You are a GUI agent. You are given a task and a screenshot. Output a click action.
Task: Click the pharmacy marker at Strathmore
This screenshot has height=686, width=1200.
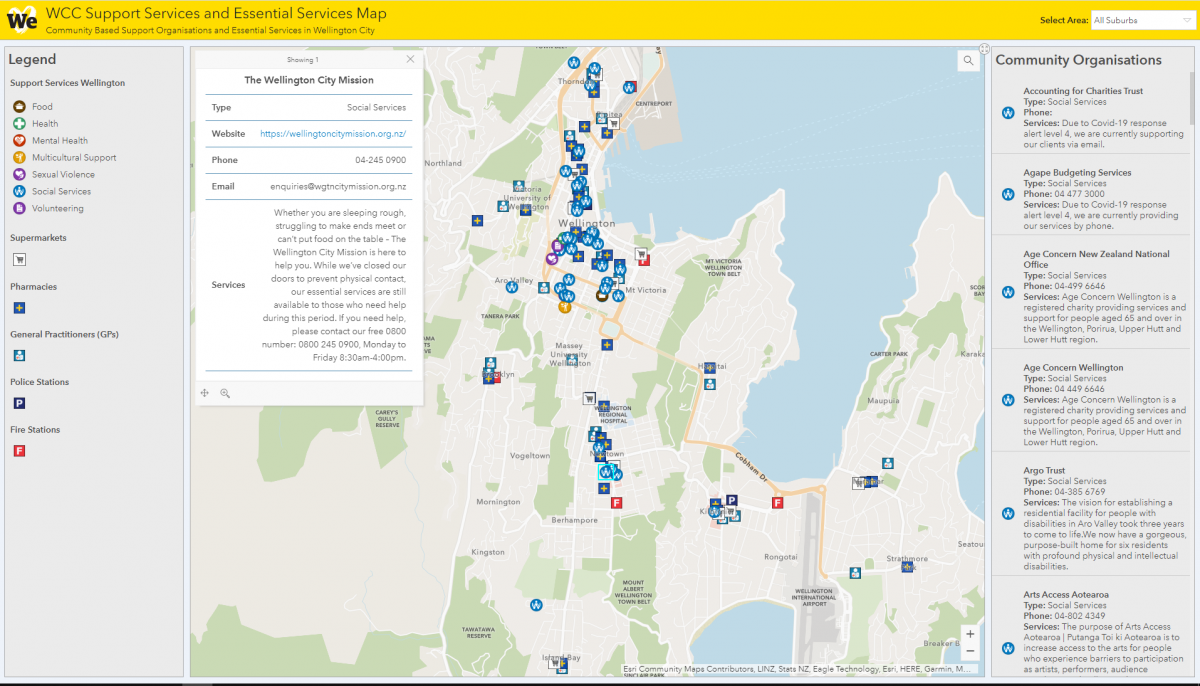907,567
